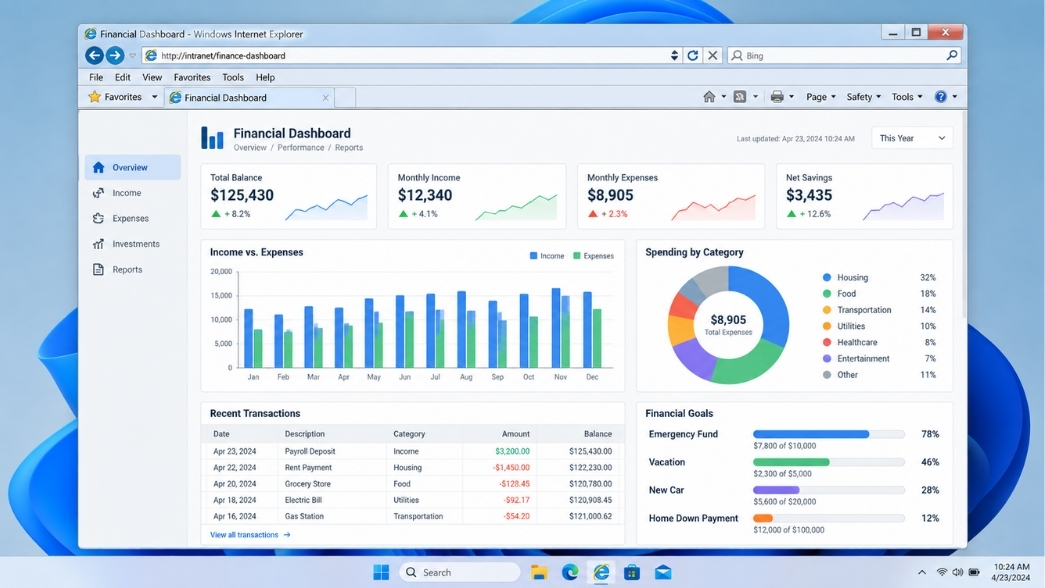Click the Bing search magnifier icon

pos(952,55)
